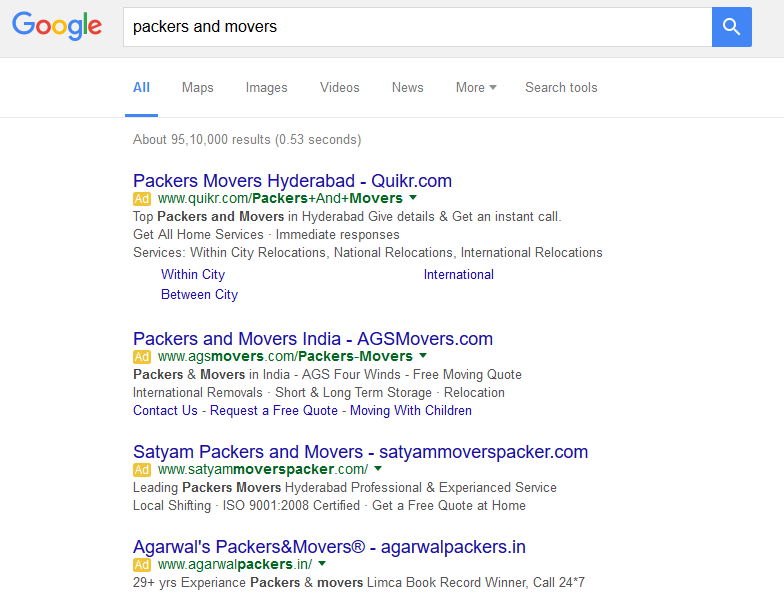Image resolution: width=784 pixels, height=604 pixels.
Task: Expand dropdown arrow next to satyammoverspacker.com URL
Action: 378,469
